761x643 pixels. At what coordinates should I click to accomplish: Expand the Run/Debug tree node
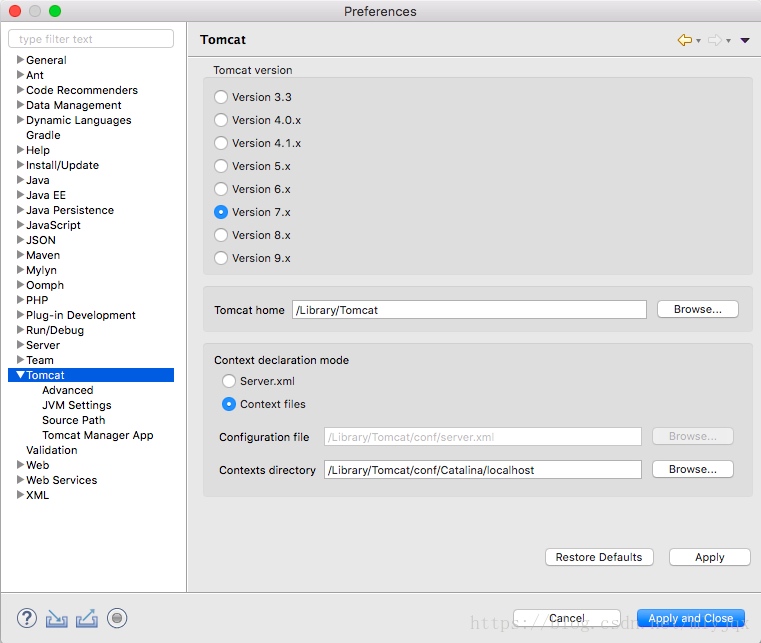[20, 330]
